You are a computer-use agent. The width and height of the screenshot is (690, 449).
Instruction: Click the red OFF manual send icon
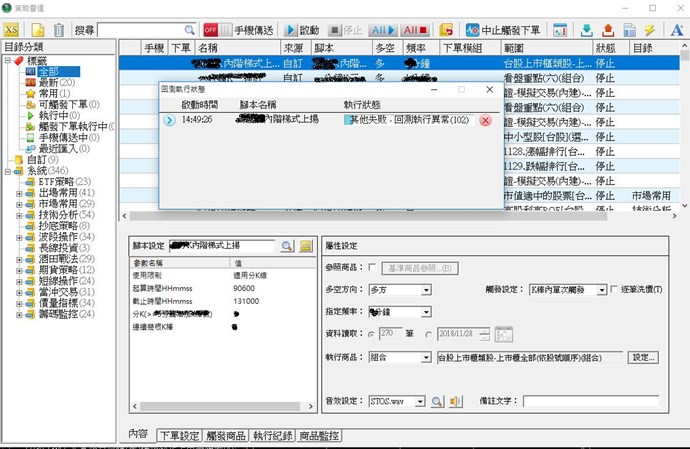211,30
